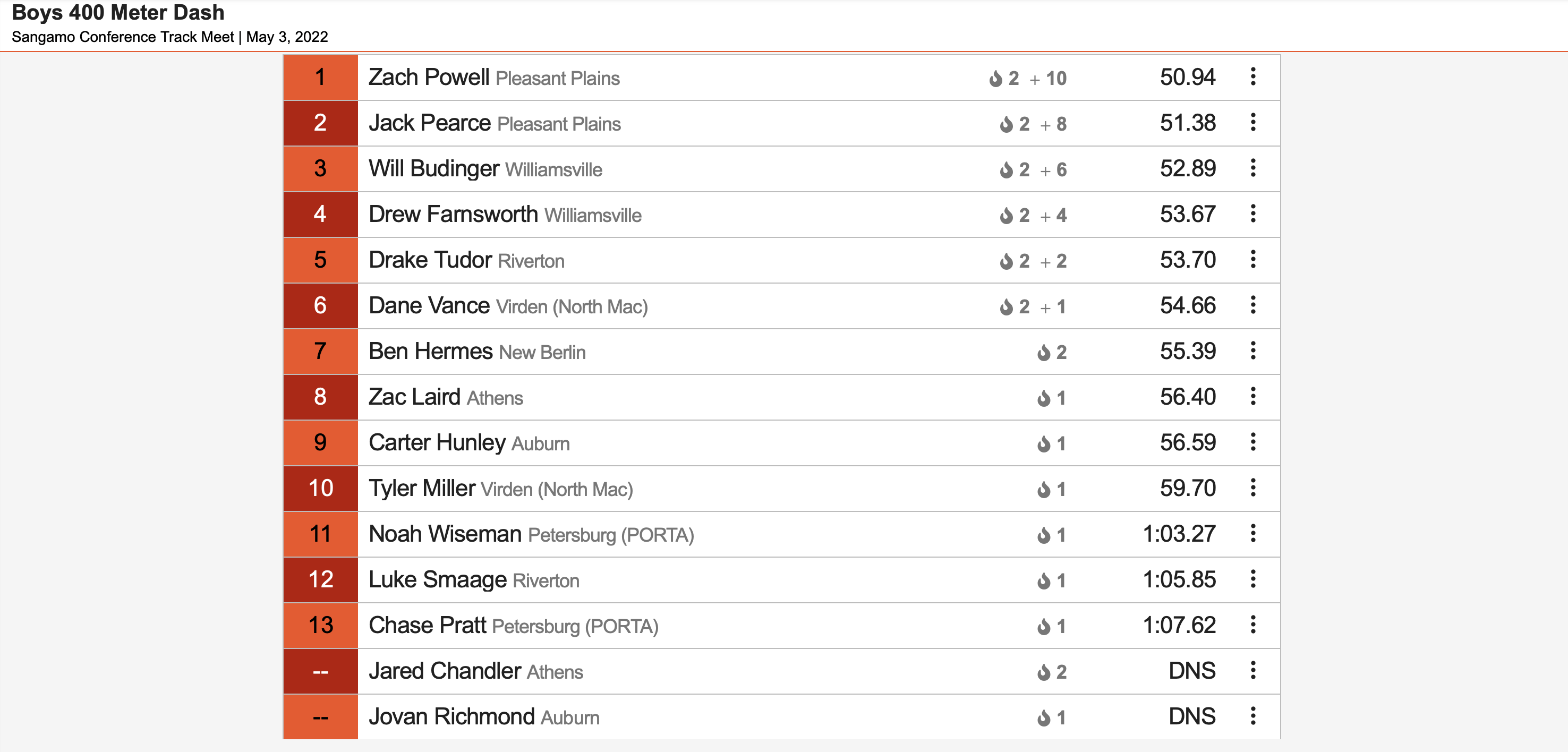1568x752 pixels.
Task: Open the three-dot menu for Zach Powell
Action: pos(1252,76)
